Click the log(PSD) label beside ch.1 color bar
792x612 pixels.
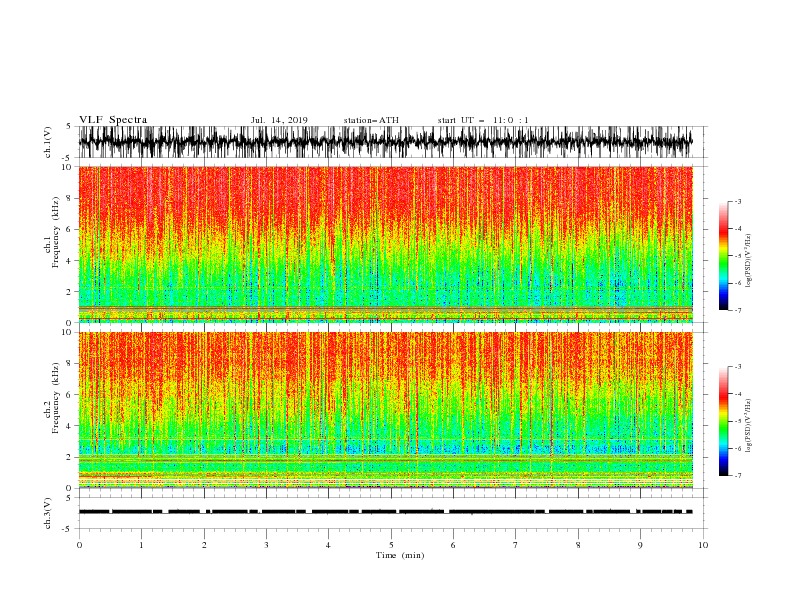pyautogui.click(x=748, y=261)
